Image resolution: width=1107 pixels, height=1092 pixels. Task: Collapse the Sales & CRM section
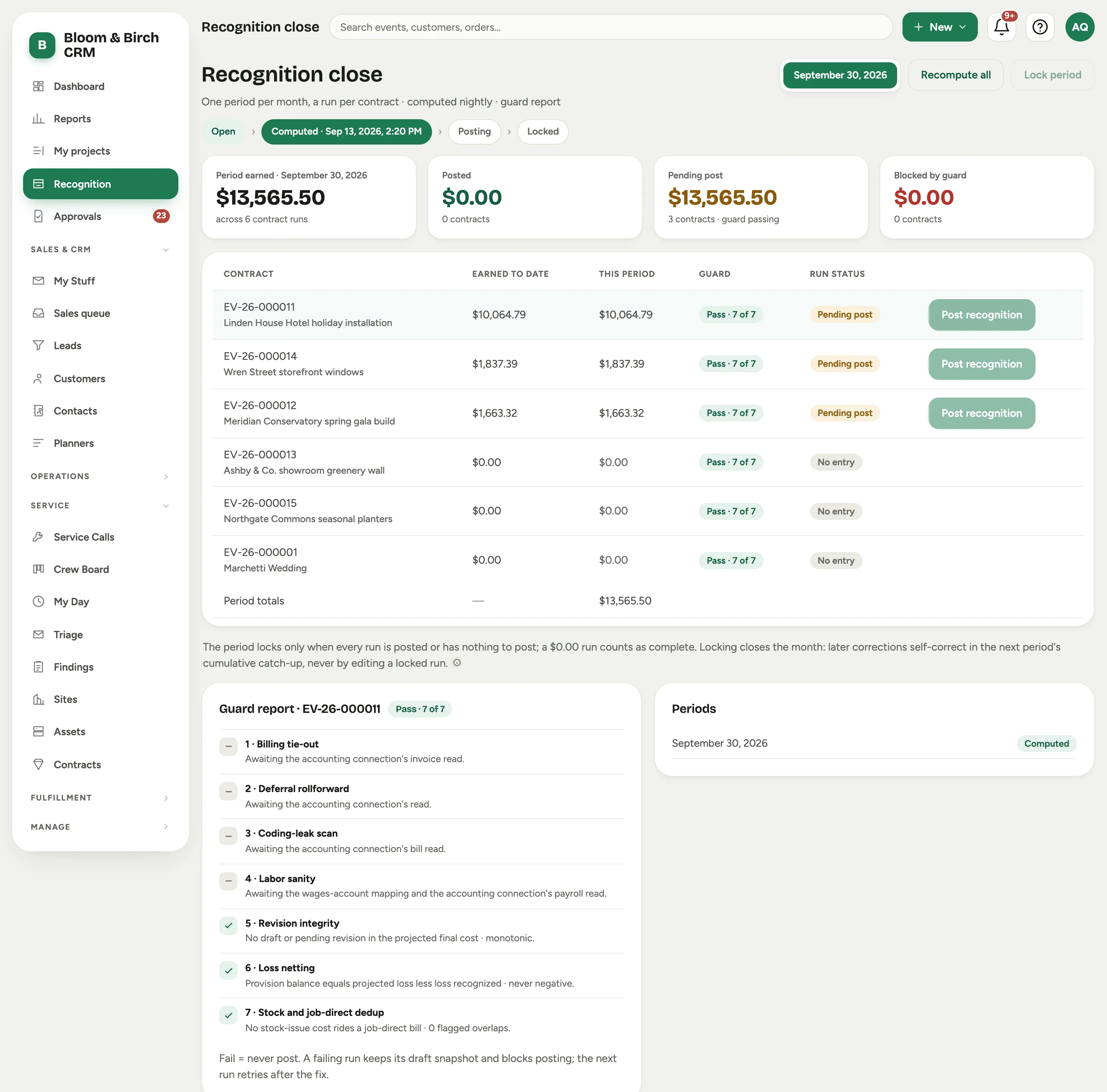(x=100, y=250)
